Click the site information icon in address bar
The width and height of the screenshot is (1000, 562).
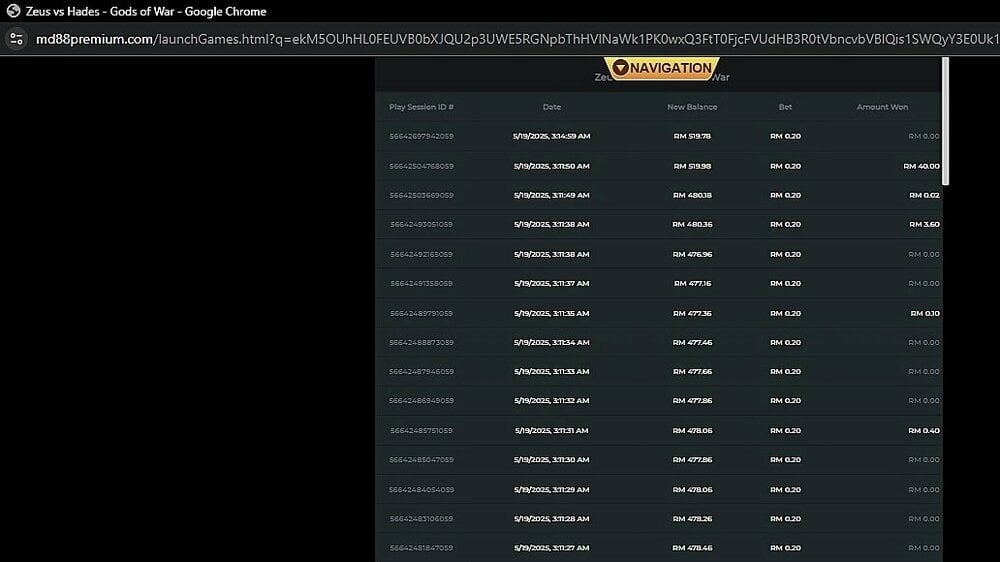point(16,39)
